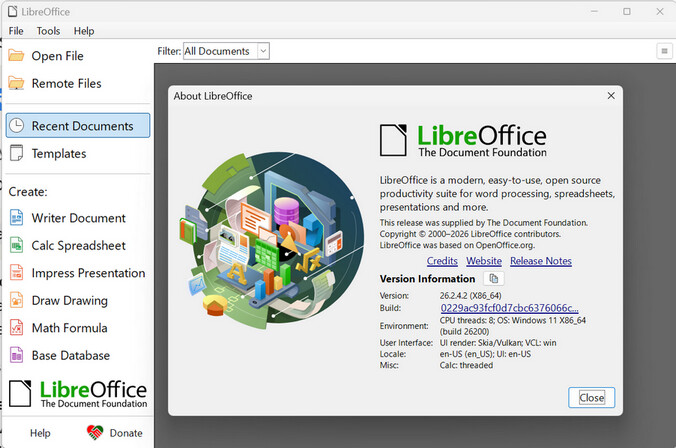The height and width of the screenshot is (448, 676).
Task: Open the File menu
Action: (16, 31)
